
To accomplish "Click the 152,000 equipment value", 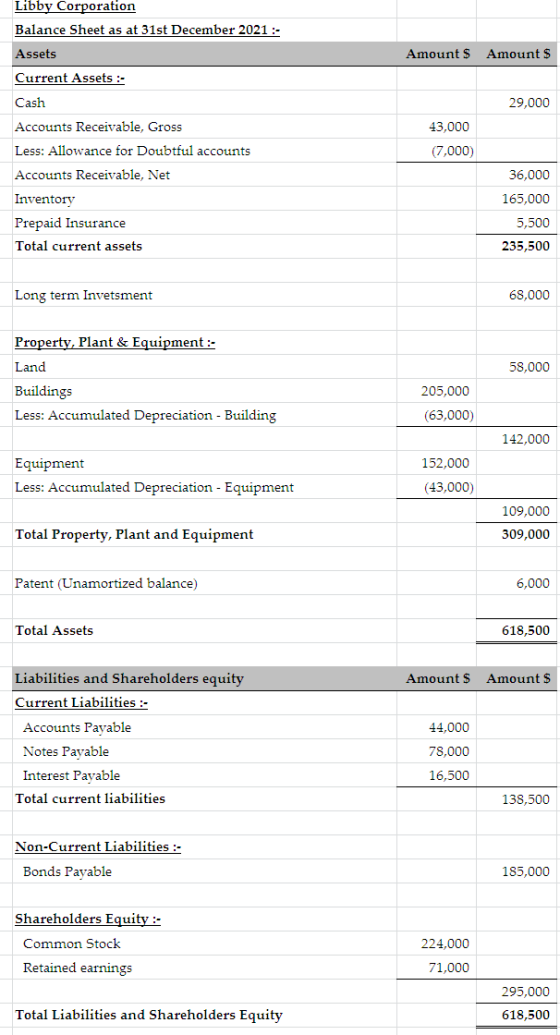I will pos(446,464).
